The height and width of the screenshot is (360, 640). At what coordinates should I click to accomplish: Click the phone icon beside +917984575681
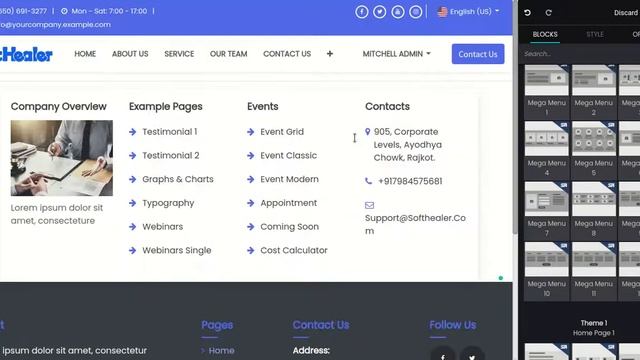tap(369, 181)
